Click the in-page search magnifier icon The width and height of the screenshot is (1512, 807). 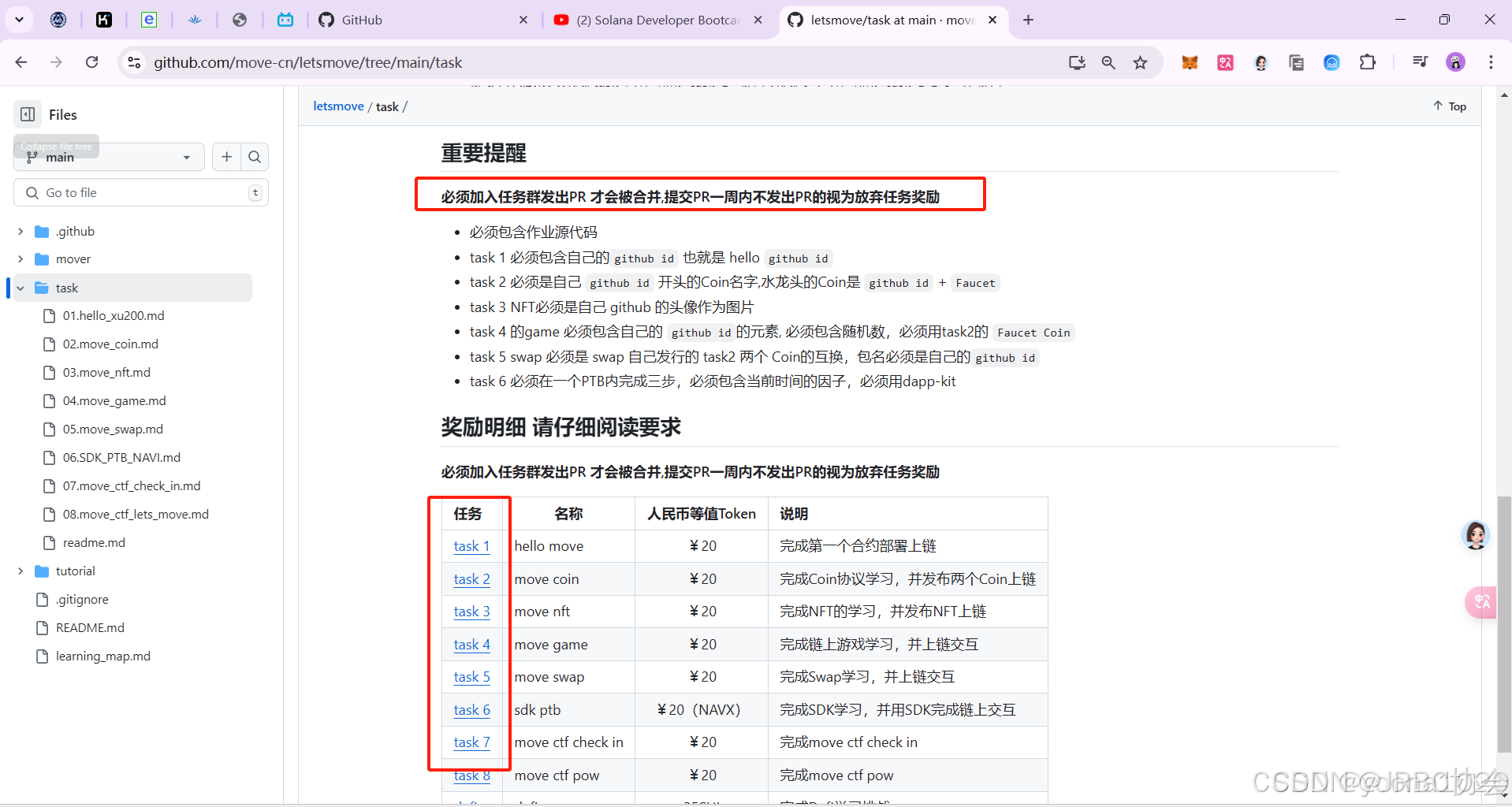coord(1108,62)
